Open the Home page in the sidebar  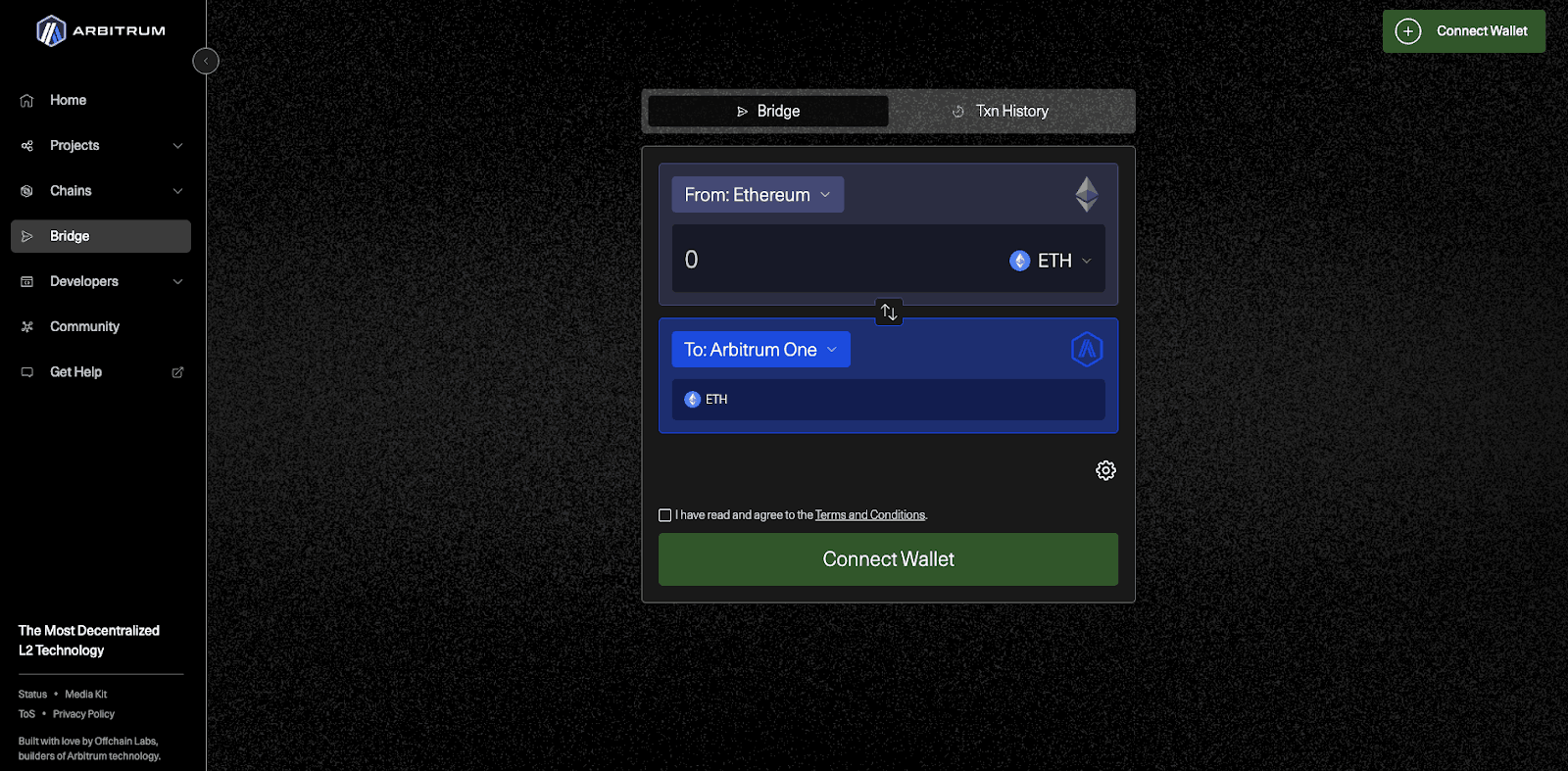click(x=101, y=100)
